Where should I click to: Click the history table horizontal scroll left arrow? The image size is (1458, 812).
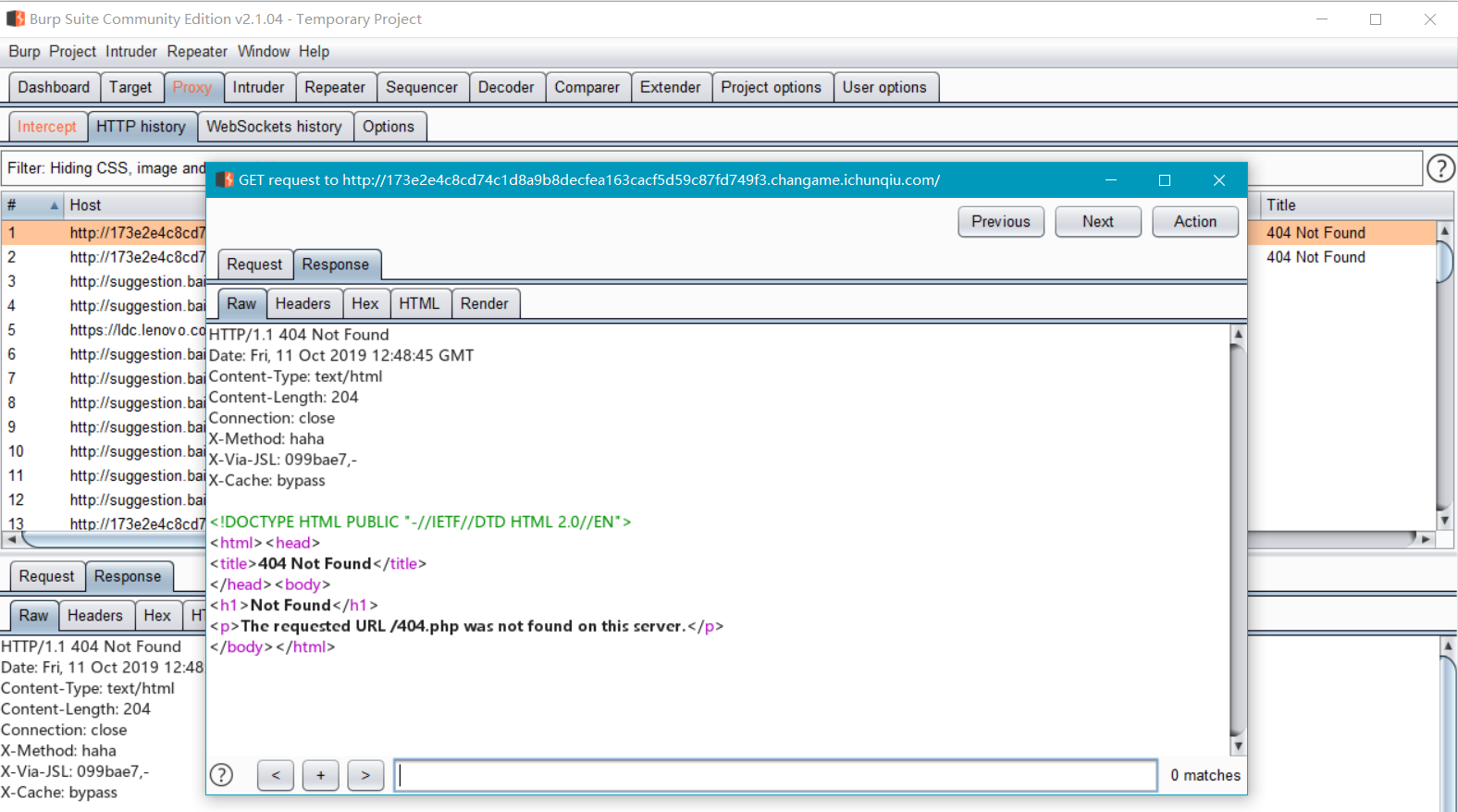coord(10,538)
